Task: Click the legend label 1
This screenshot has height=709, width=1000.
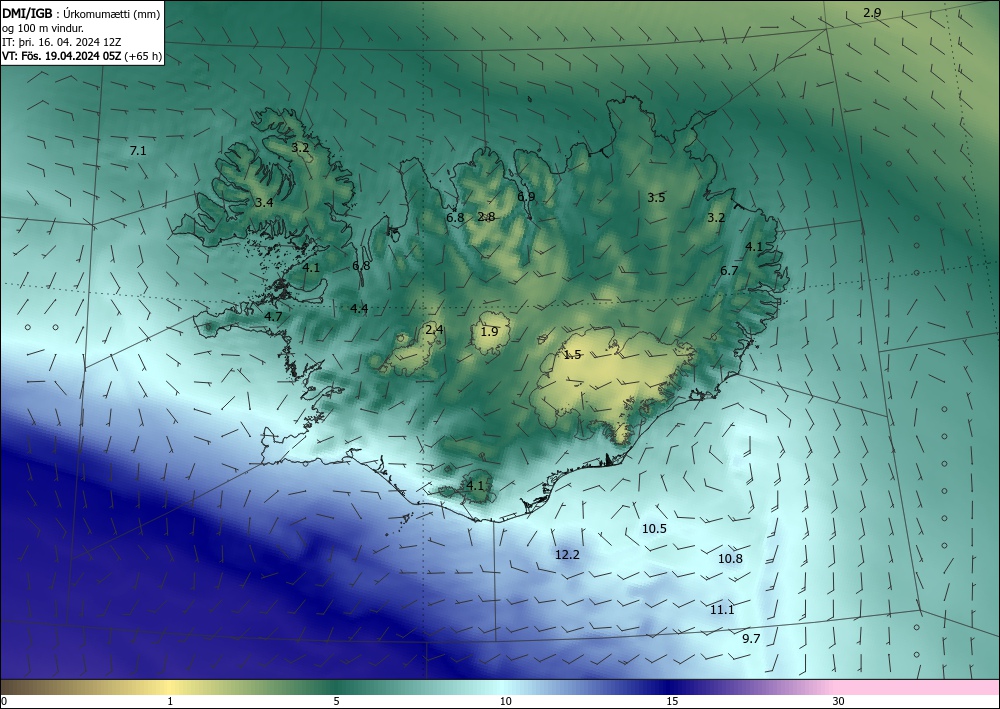Action: 170,701
